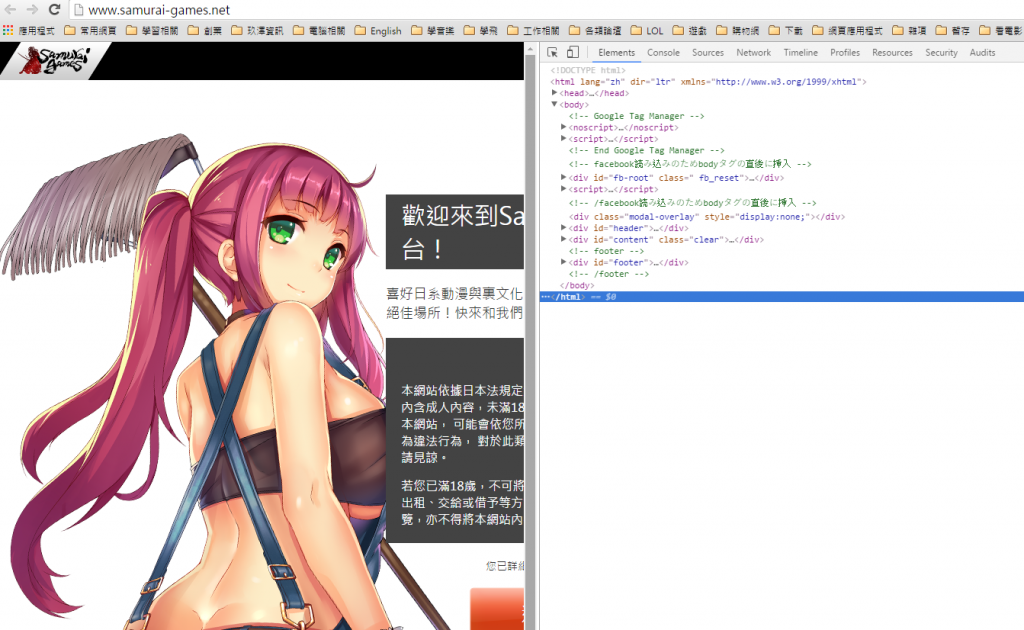The height and width of the screenshot is (630, 1024).
Task: Open the 工作相關 bookmark folder
Action: 534,30
